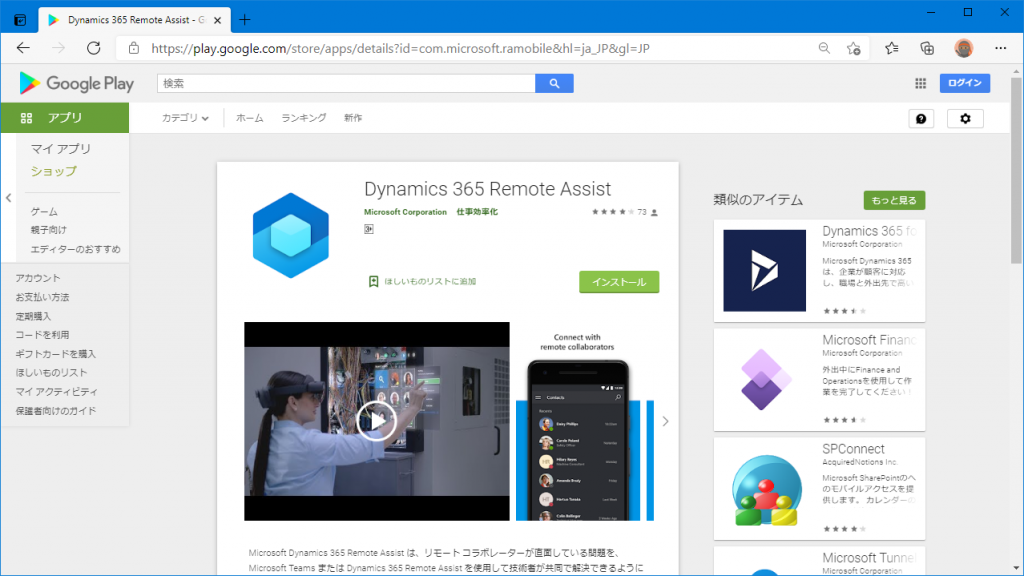Open ほしいものリスト link in sidebar
Image resolution: width=1024 pixels, height=576 pixels.
pos(52,373)
